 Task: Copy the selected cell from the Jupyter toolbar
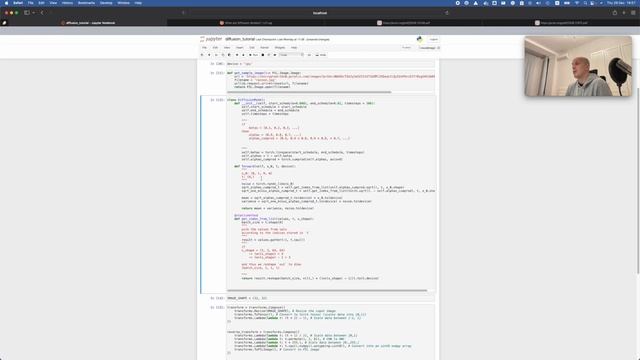coord(223,55)
